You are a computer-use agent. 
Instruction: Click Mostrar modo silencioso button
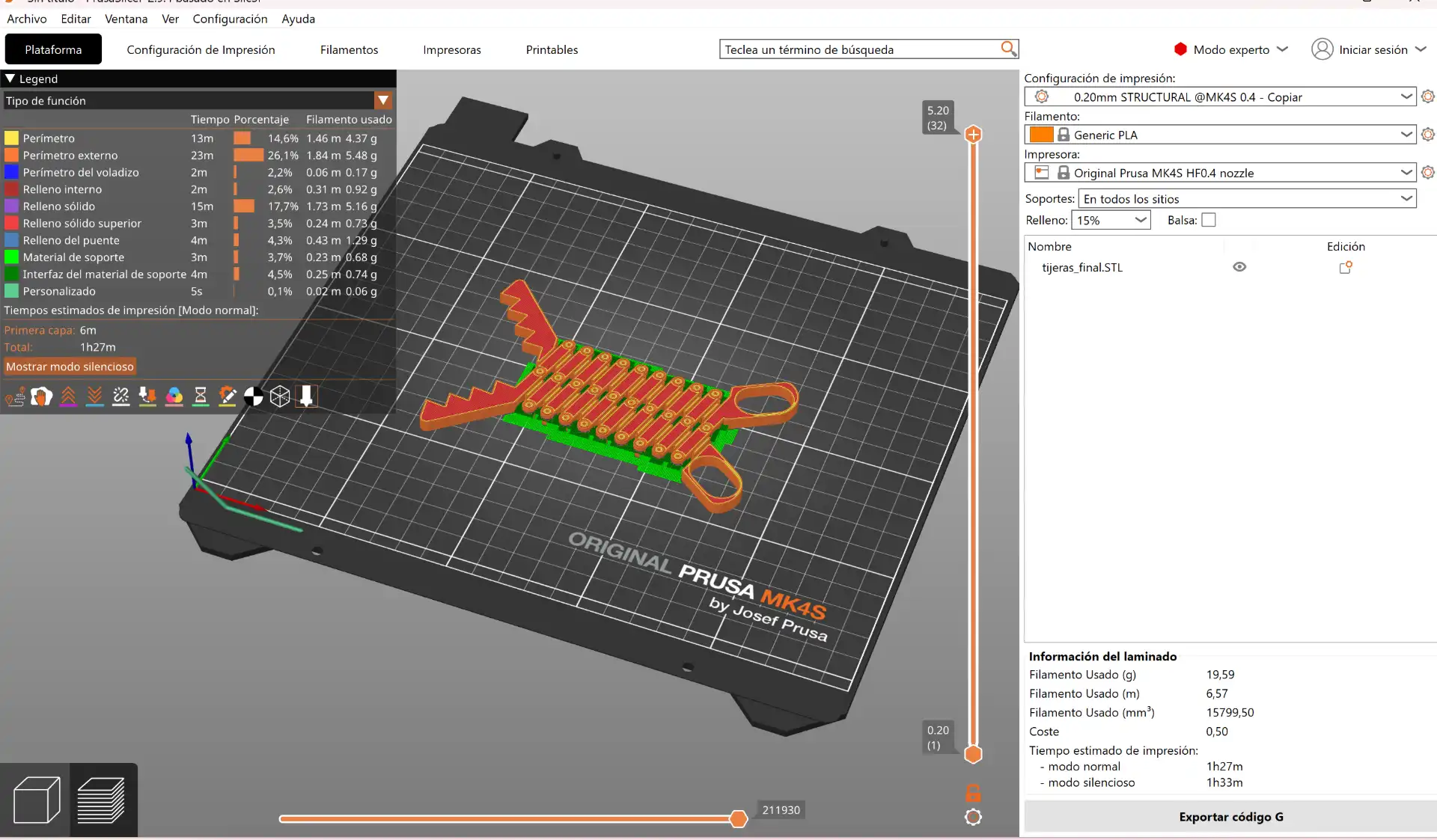click(x=70, y=367)
